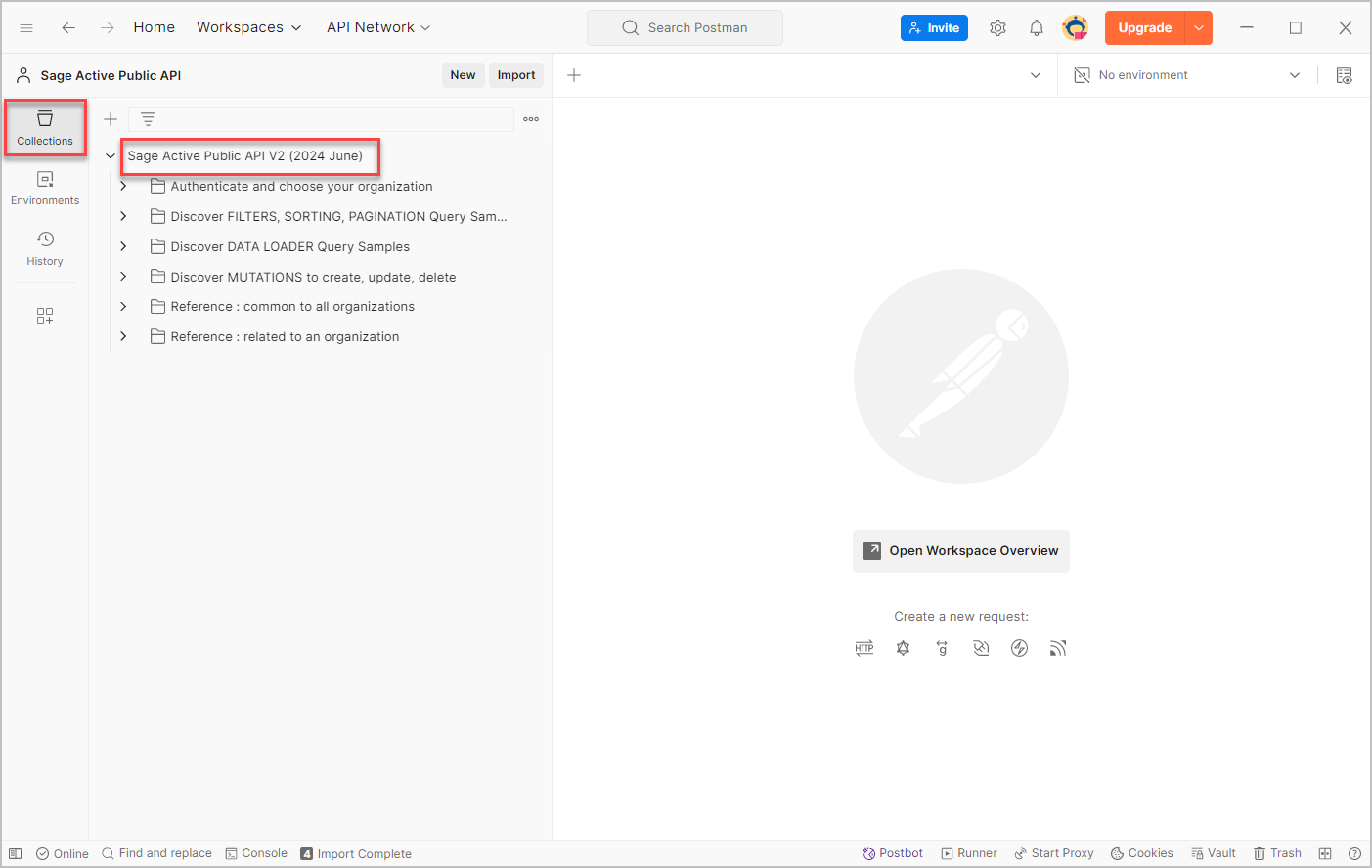Toggle the sidebar from status bar icon
This screenshot has width=1372, height=868.
16,853
